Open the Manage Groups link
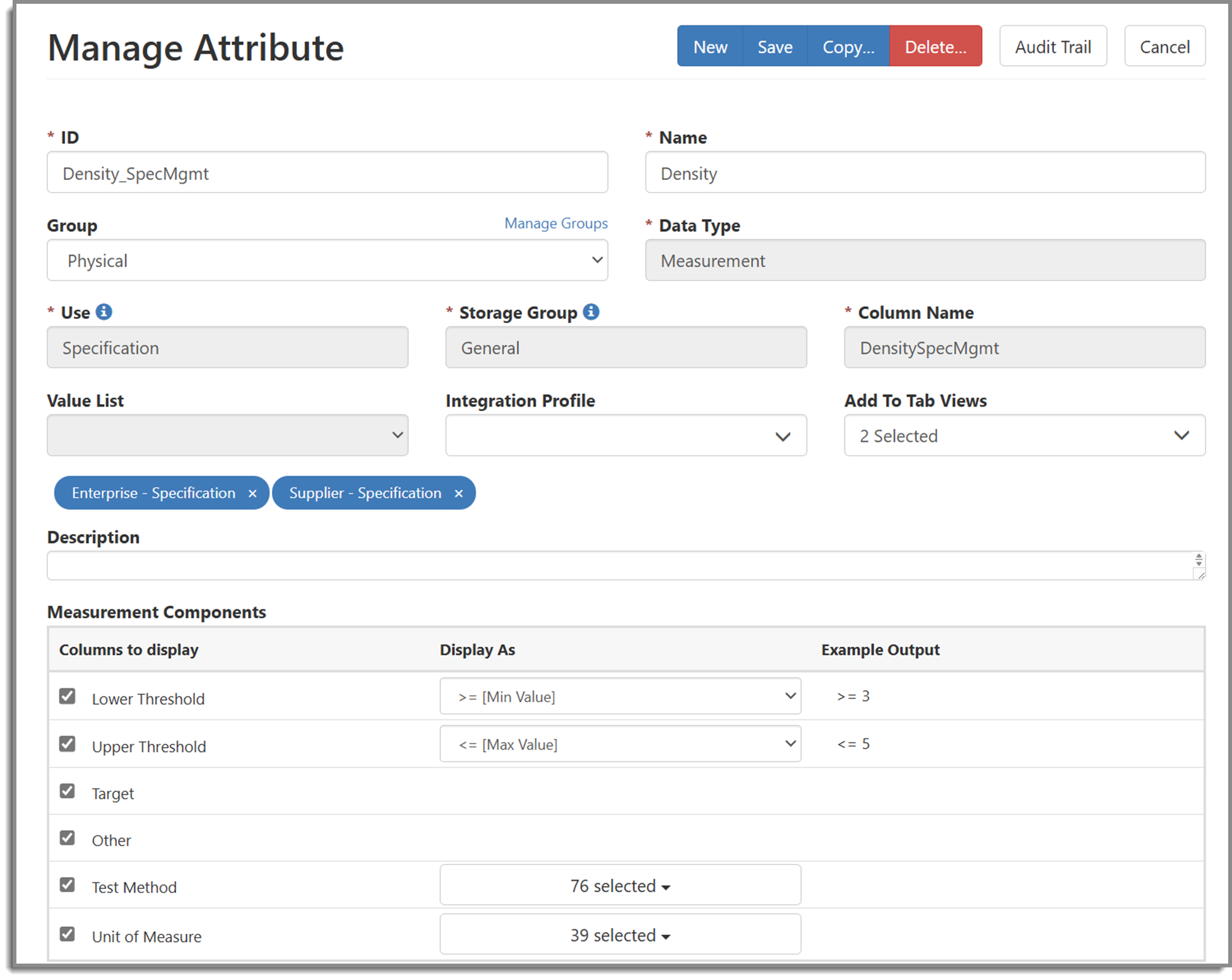Image resolution: width=1232 pixels, height=980 pixels. click(556, 224)
